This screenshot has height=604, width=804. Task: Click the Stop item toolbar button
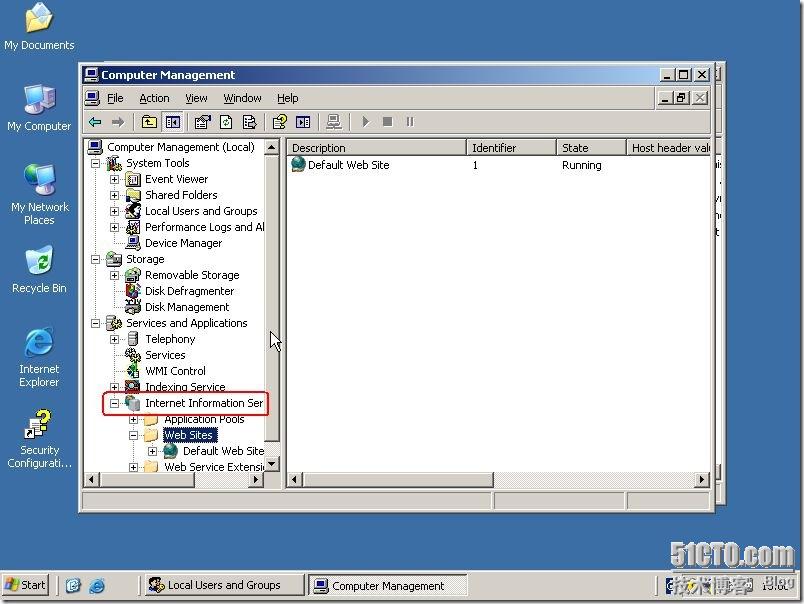click(388, 122)
